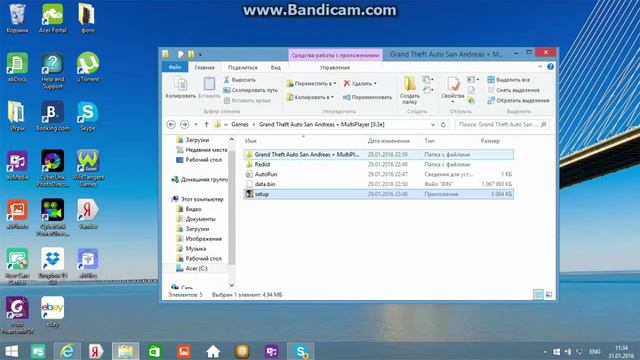Select the data.bin file
The width and height of the screenshot is (640, 360).
click(x=378, y=184)
